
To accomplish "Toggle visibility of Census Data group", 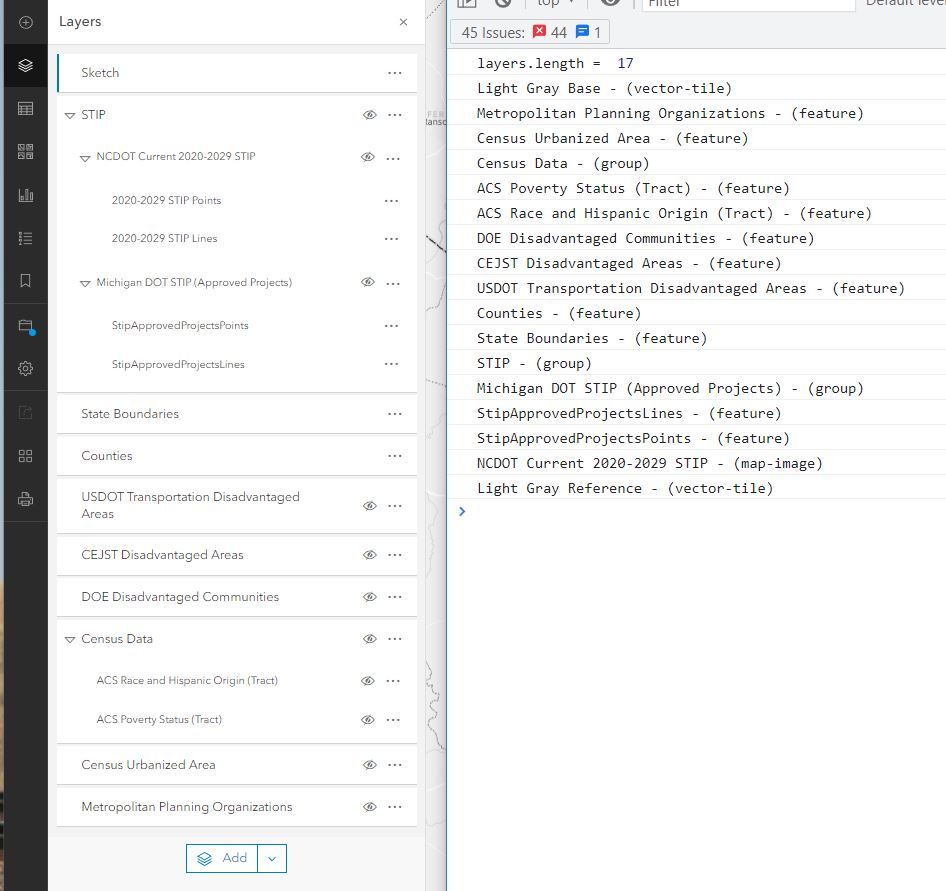I will 370,639.
